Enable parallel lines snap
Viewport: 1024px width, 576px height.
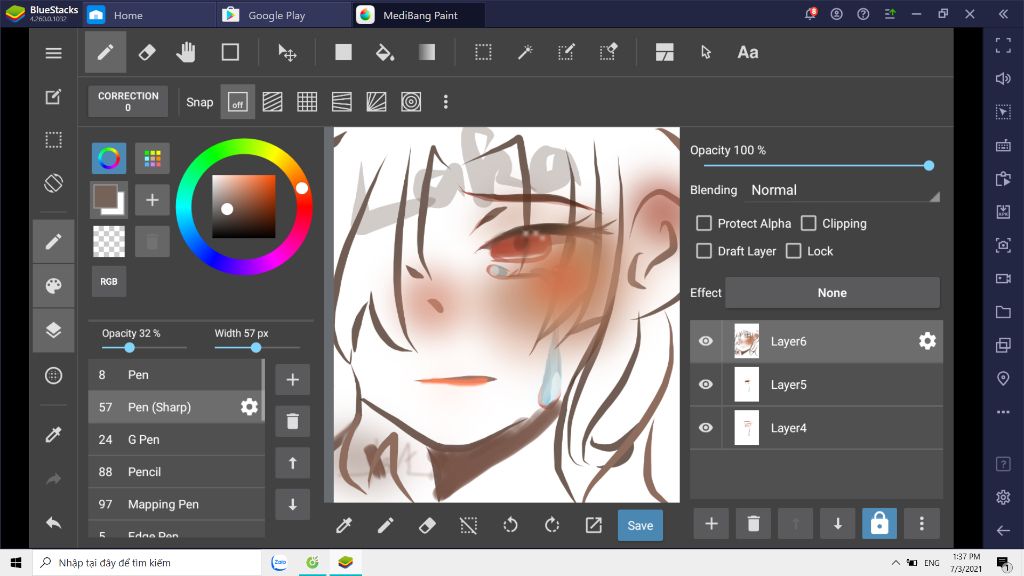tap(272, 102)
